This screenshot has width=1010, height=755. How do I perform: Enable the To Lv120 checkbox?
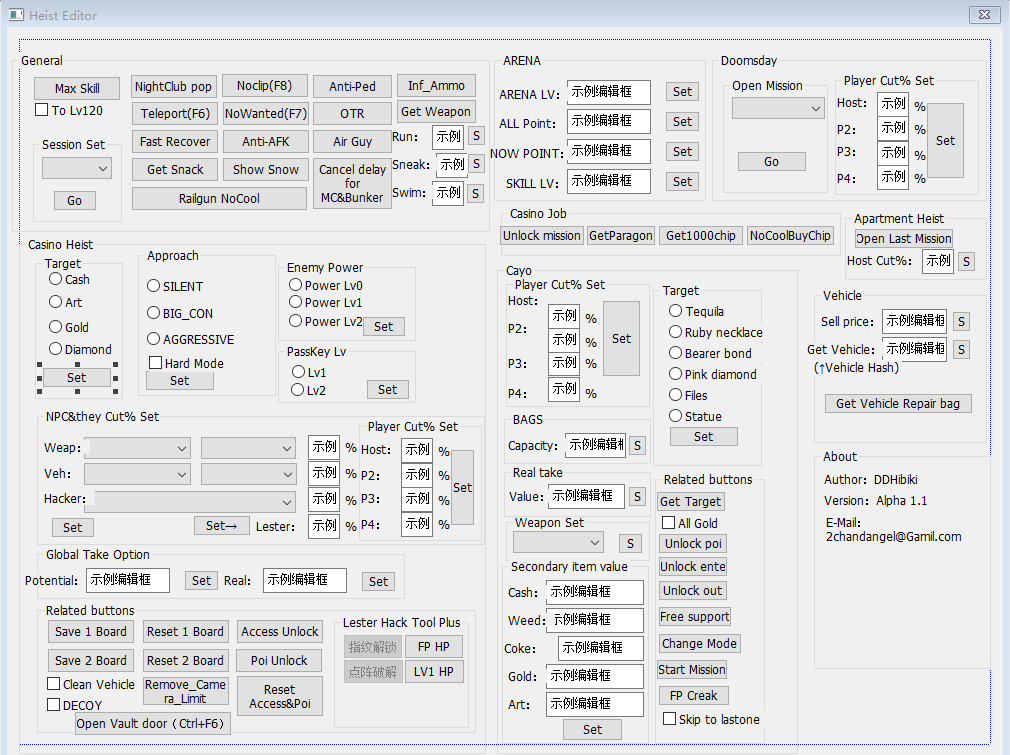pyautogui.click(x=42, y=110)
